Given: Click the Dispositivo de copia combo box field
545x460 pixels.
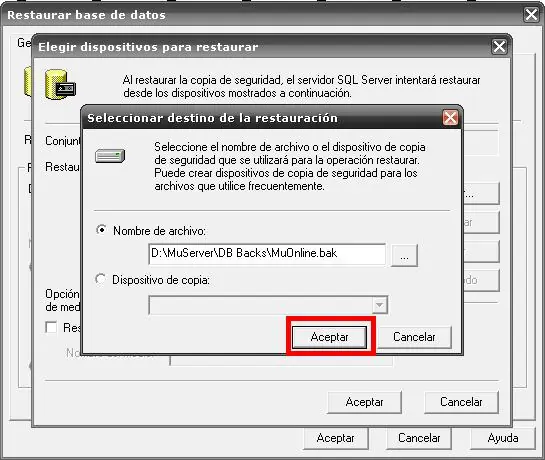Looking at the screenshot, I should 268,305.
